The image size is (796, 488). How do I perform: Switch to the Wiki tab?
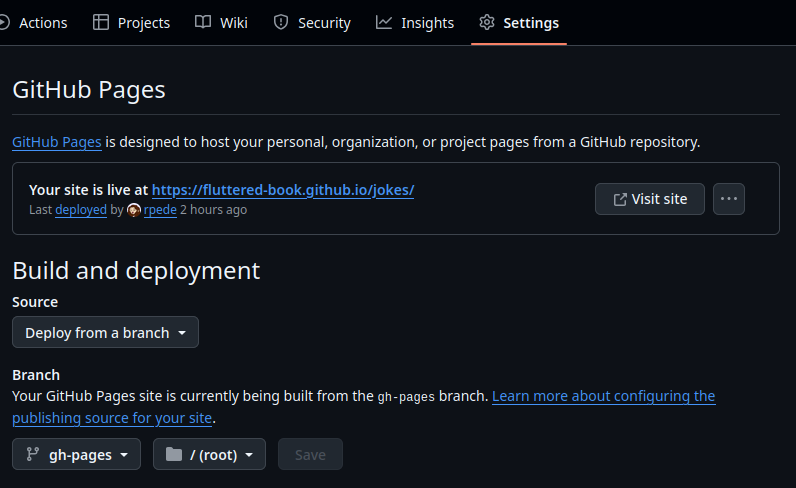coord(221,23)
